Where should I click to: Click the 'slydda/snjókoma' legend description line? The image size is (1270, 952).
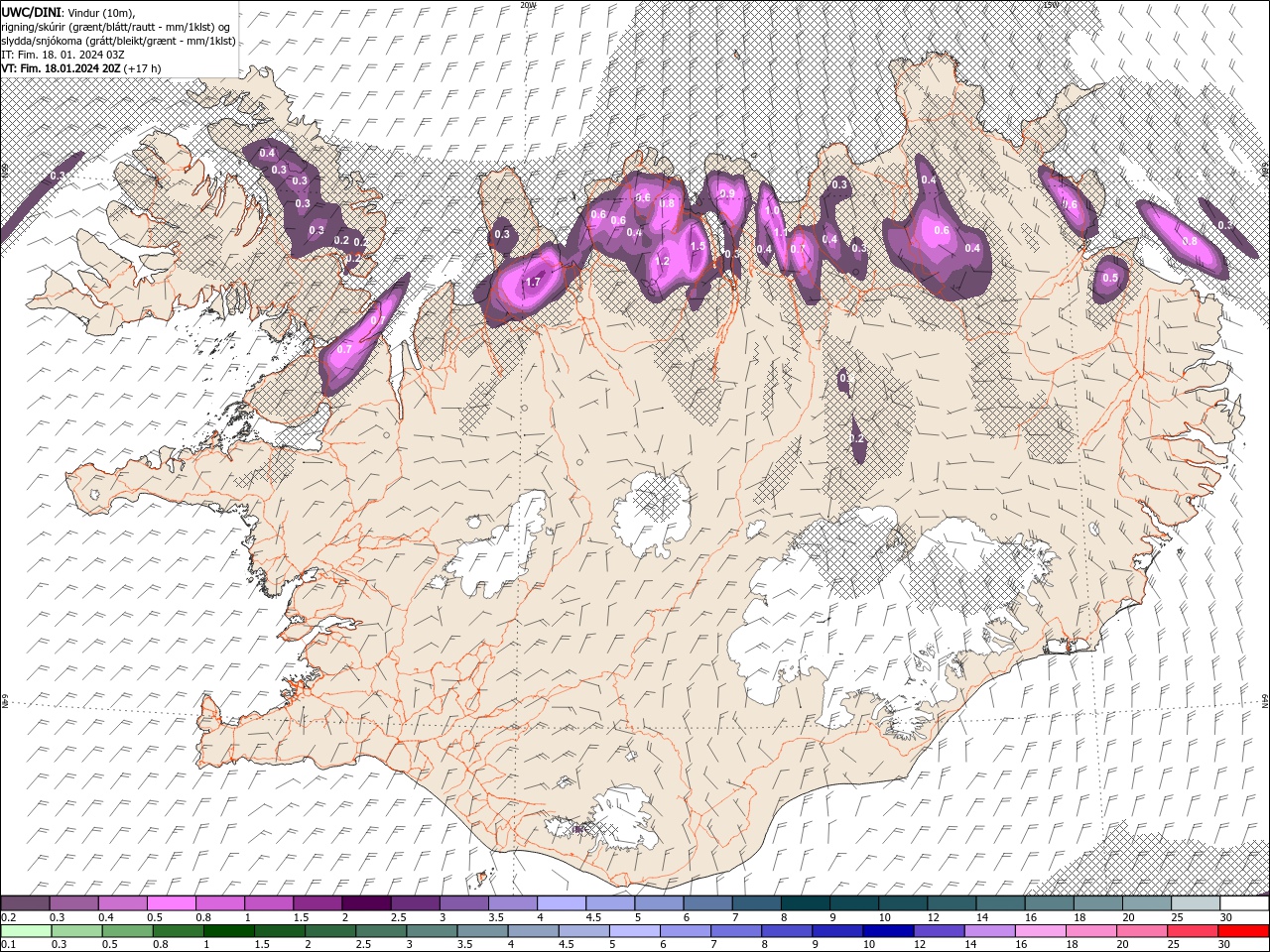(118, 41)
